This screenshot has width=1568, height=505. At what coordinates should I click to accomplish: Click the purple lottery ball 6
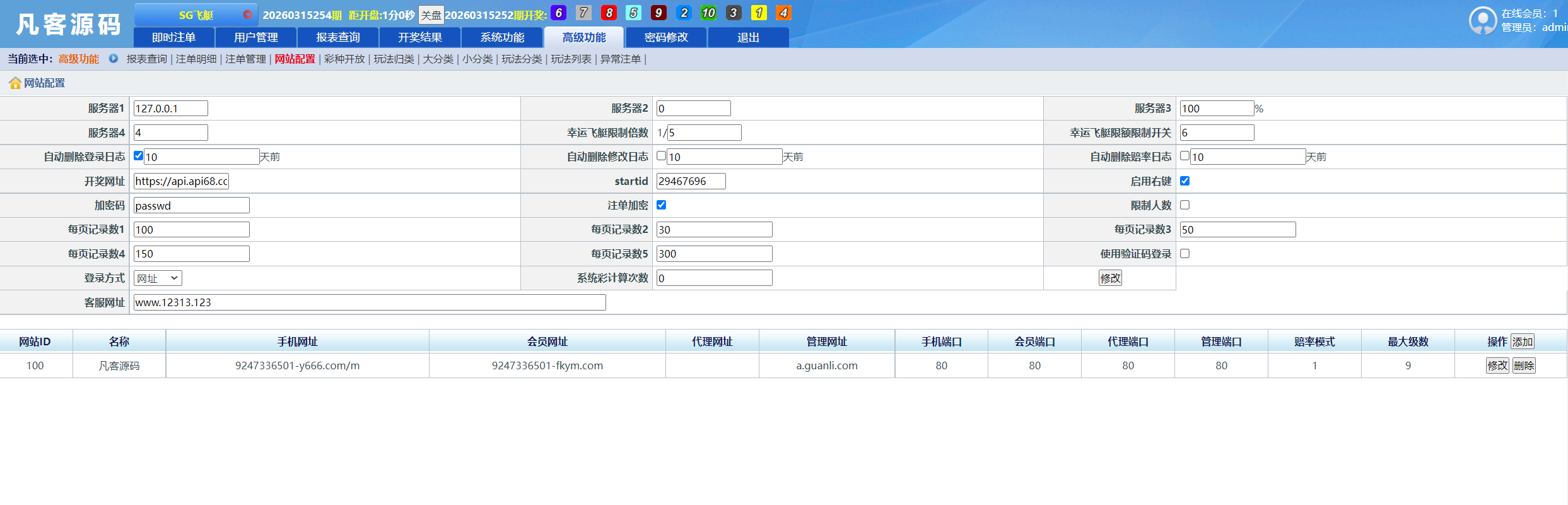[x=558, y=13]
